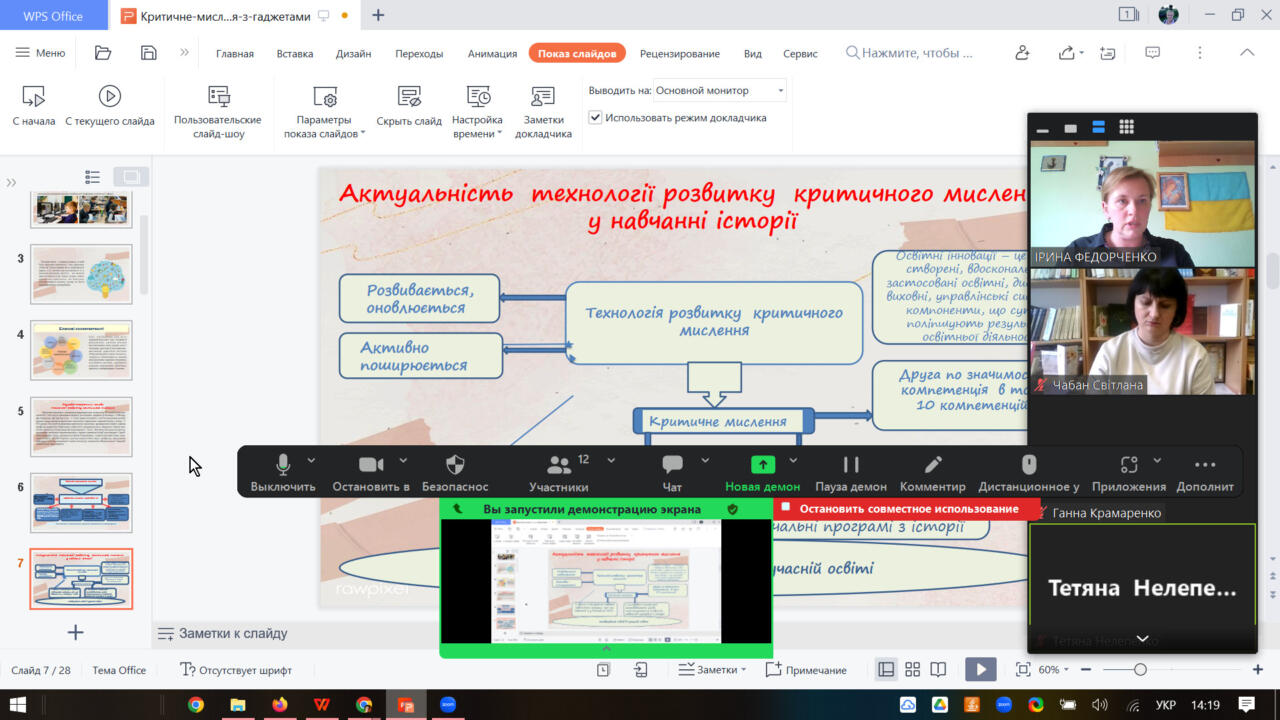
Task: Switch Zoom video panel to gallery grid
Action: (1126, 127)
